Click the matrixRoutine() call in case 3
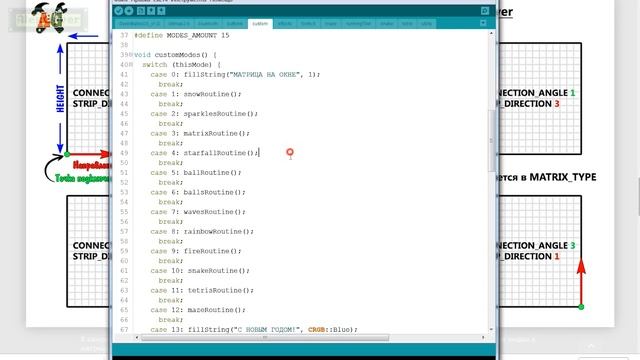Viewport: 640px width, 360px height. pos(216,133)
